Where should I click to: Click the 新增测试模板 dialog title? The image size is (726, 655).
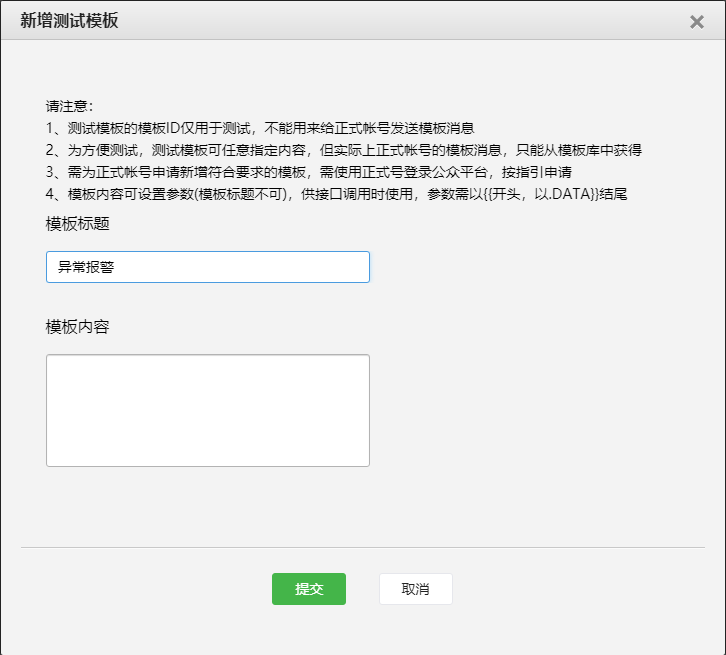pyautogui.click(x=69, y=21)
